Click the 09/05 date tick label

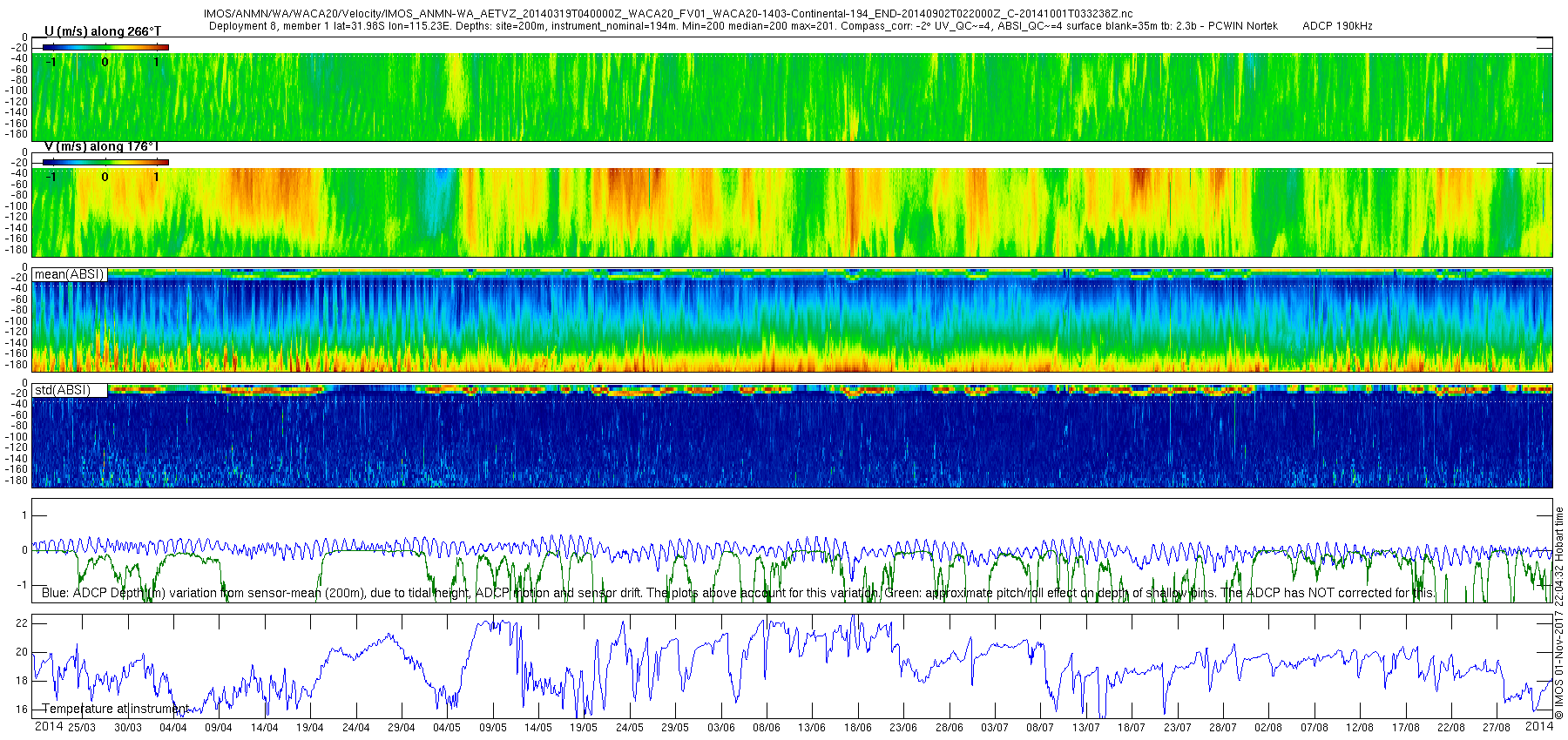point(493,728)
